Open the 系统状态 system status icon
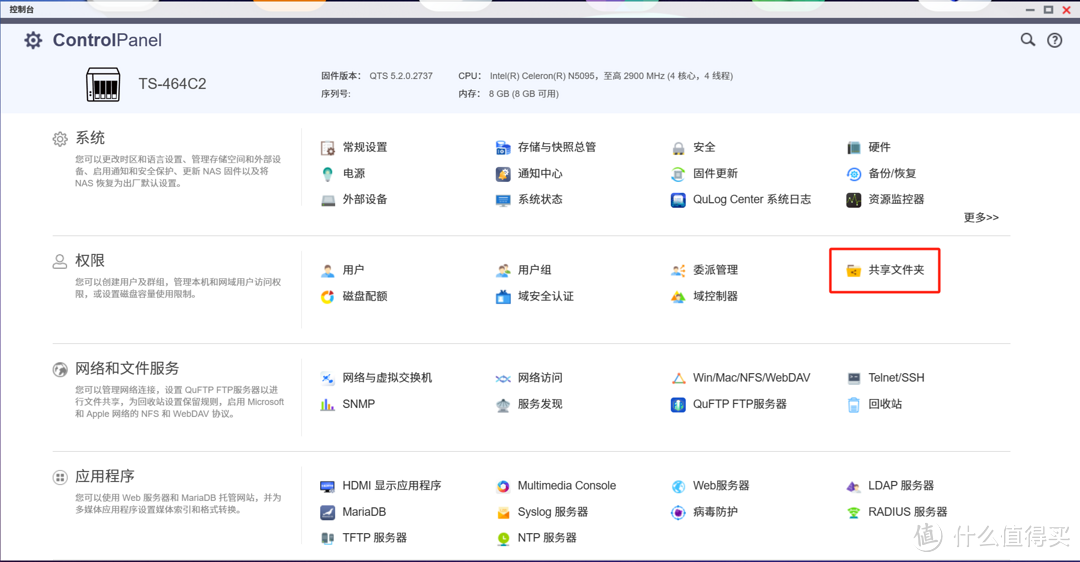 pyautogui.click(x=503, y=200)
